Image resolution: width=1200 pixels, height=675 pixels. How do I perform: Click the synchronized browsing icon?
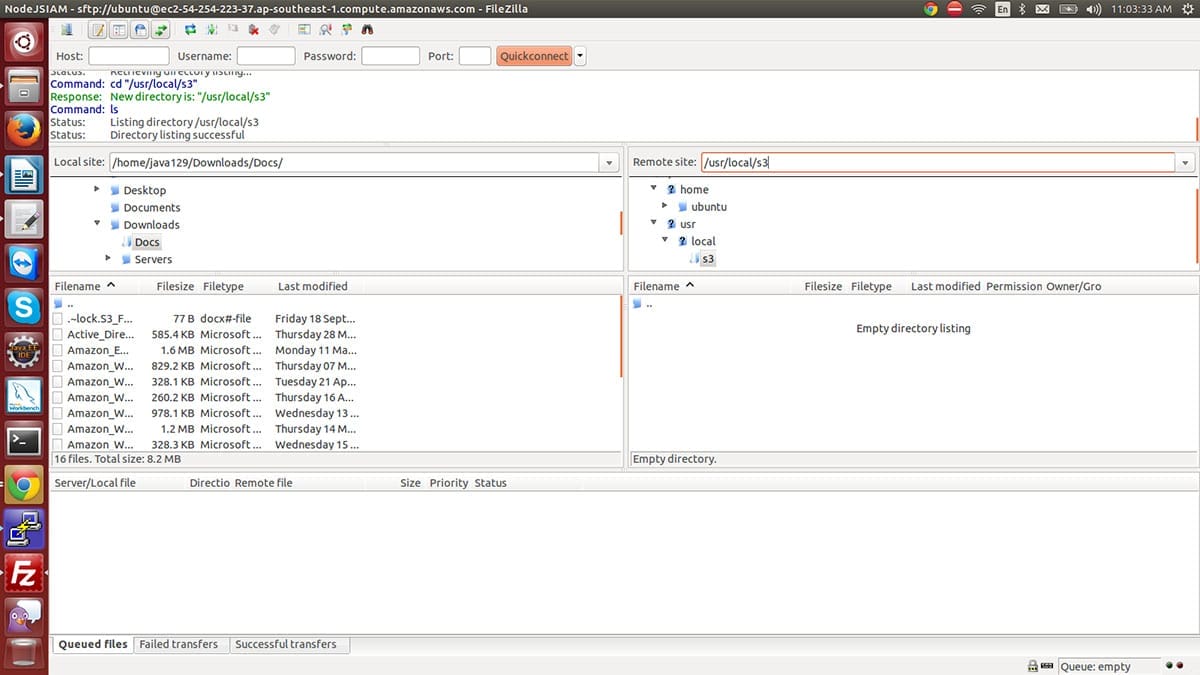tap(347, 30)
